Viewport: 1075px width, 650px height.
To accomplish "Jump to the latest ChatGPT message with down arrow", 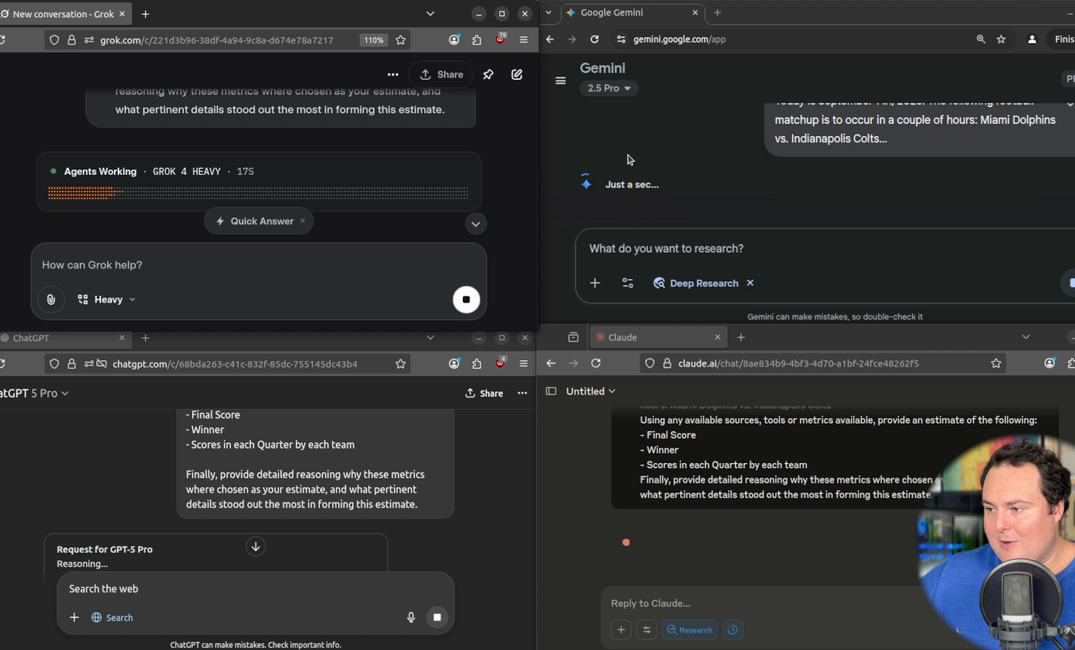I will coord(256,546).
